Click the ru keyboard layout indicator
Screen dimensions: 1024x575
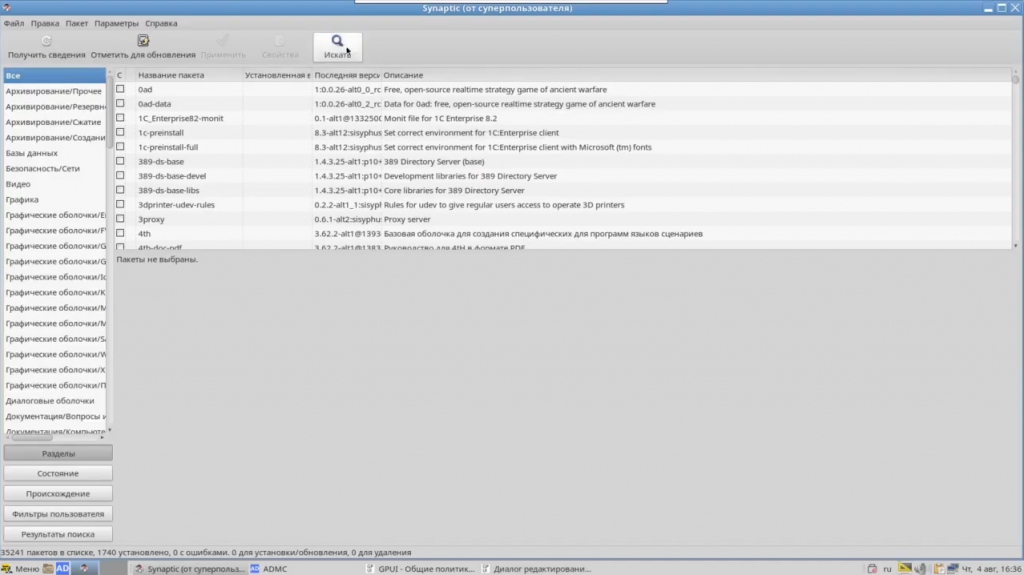click(x=887, y=568)
